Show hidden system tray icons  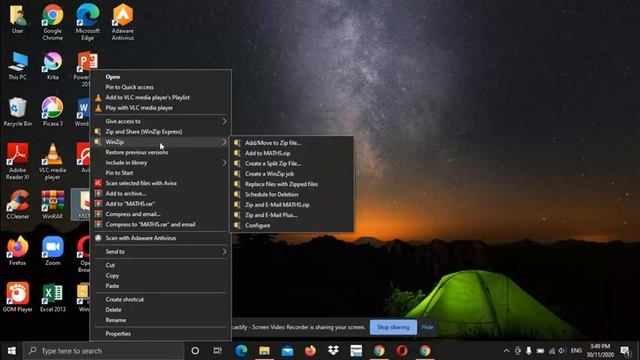tap(507, 351)
